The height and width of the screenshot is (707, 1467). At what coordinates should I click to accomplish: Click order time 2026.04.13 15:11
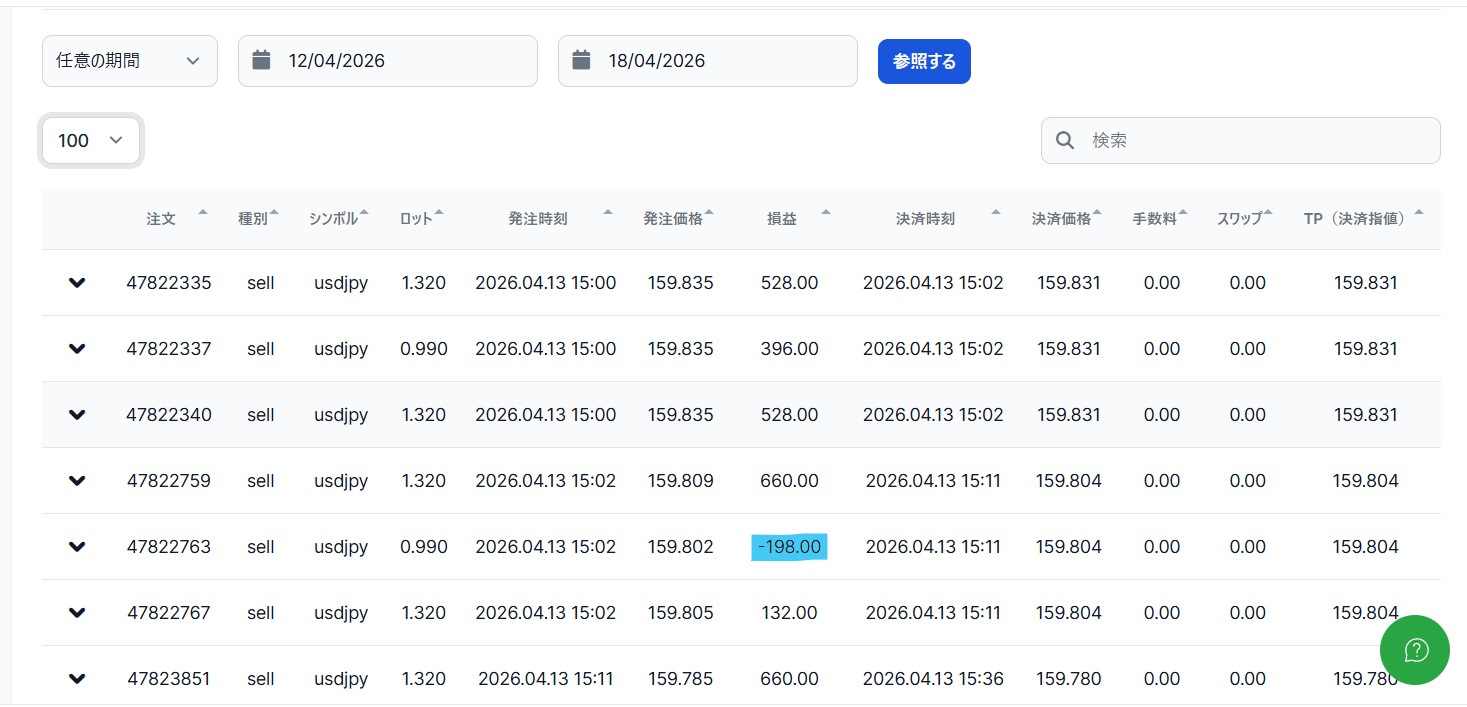(546, 679)
